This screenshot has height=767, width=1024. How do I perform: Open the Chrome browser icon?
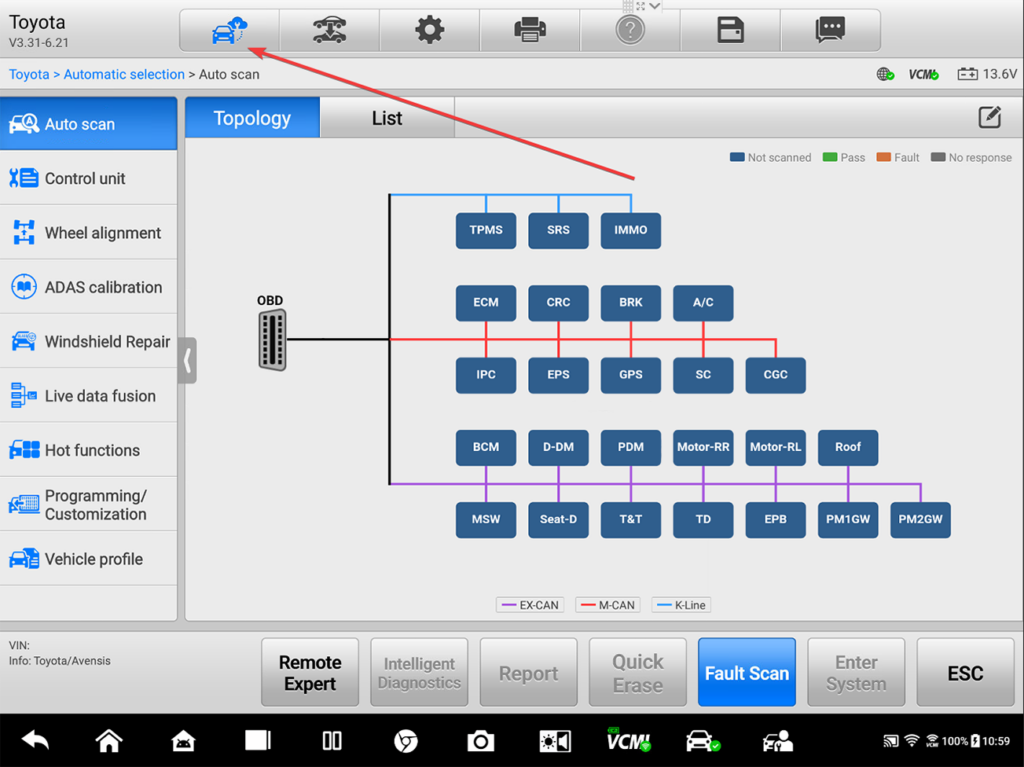406,741
